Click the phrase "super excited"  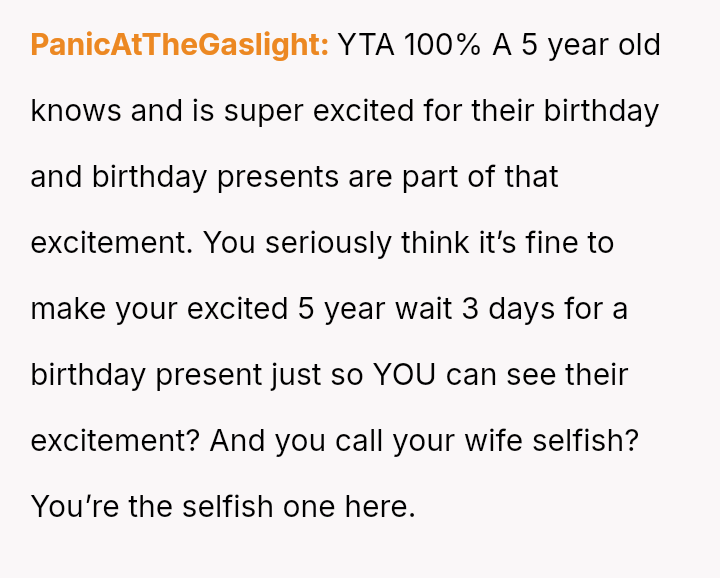[x=322, y=111]
